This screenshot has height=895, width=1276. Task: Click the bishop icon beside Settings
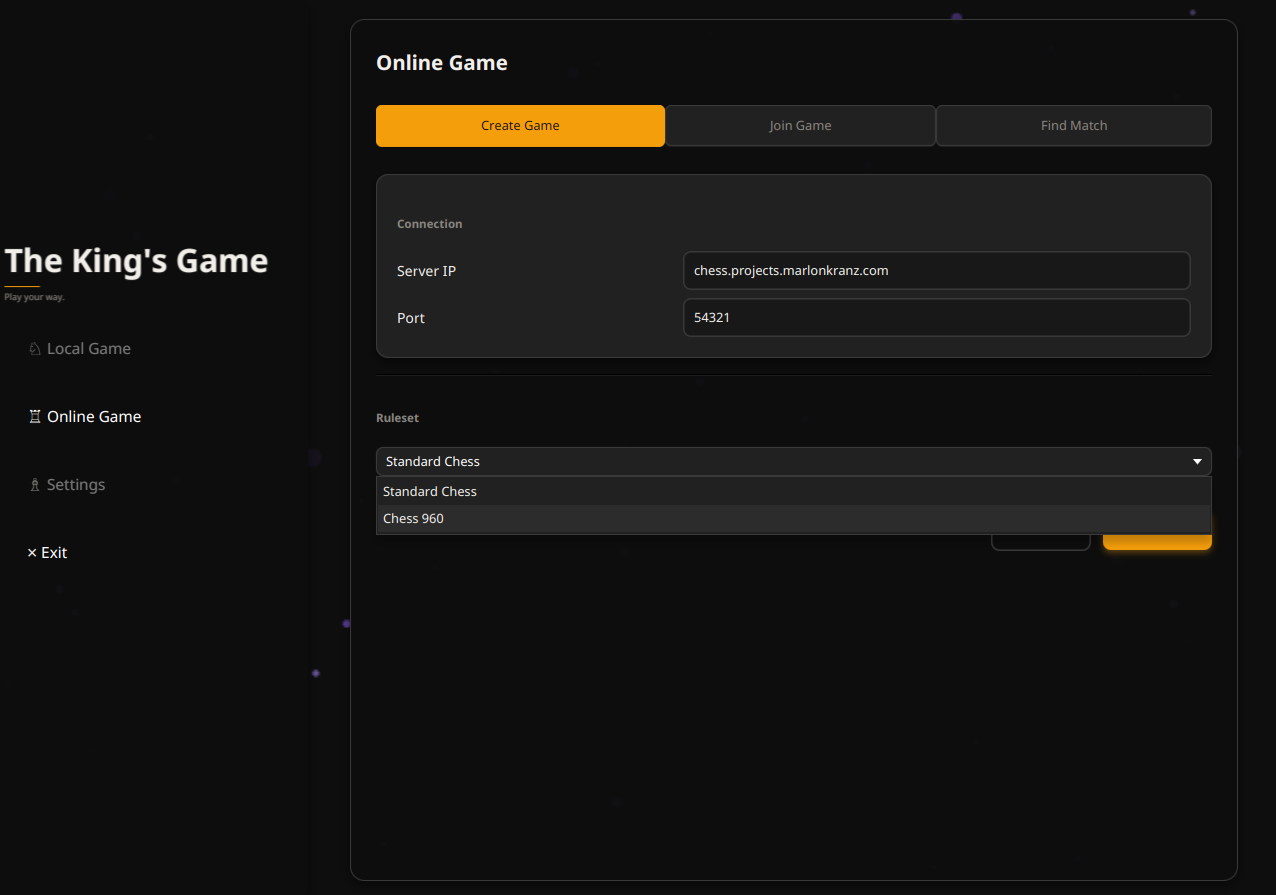(35, 485)
